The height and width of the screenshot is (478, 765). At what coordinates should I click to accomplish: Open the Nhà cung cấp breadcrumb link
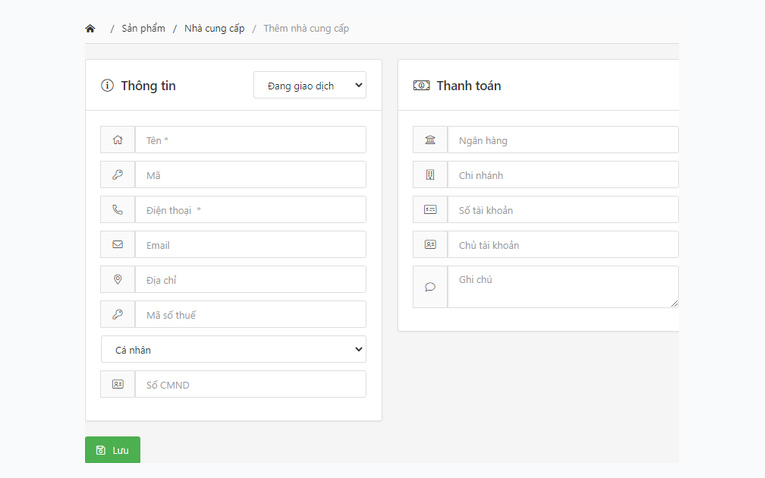click(214, 28)
